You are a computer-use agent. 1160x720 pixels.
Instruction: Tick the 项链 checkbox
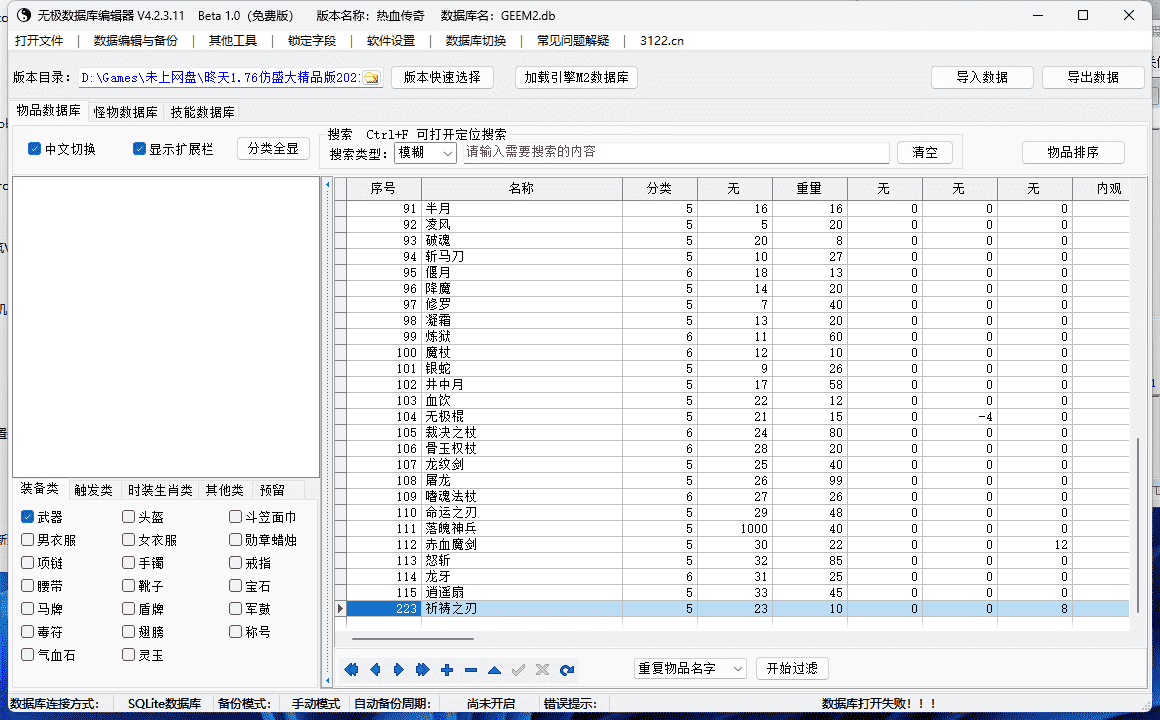coord(27,562)
